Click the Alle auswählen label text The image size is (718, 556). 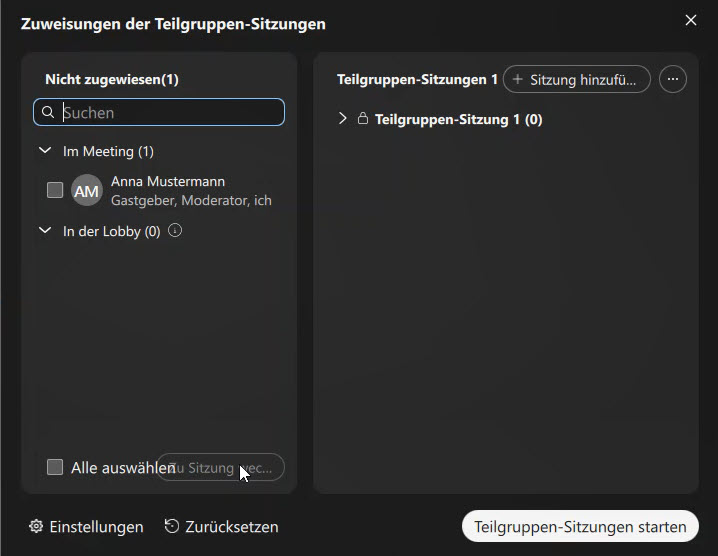[x=123, y=468]
